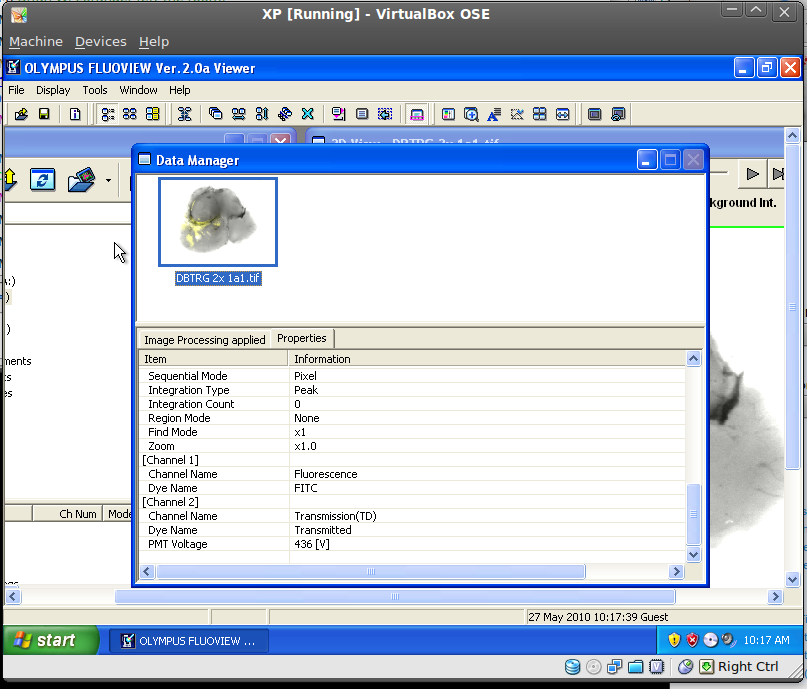This screenshot has height=689, width=807.
Task: Click the properties list vertical scrollbar thumb
Action: tap(693, 514)
